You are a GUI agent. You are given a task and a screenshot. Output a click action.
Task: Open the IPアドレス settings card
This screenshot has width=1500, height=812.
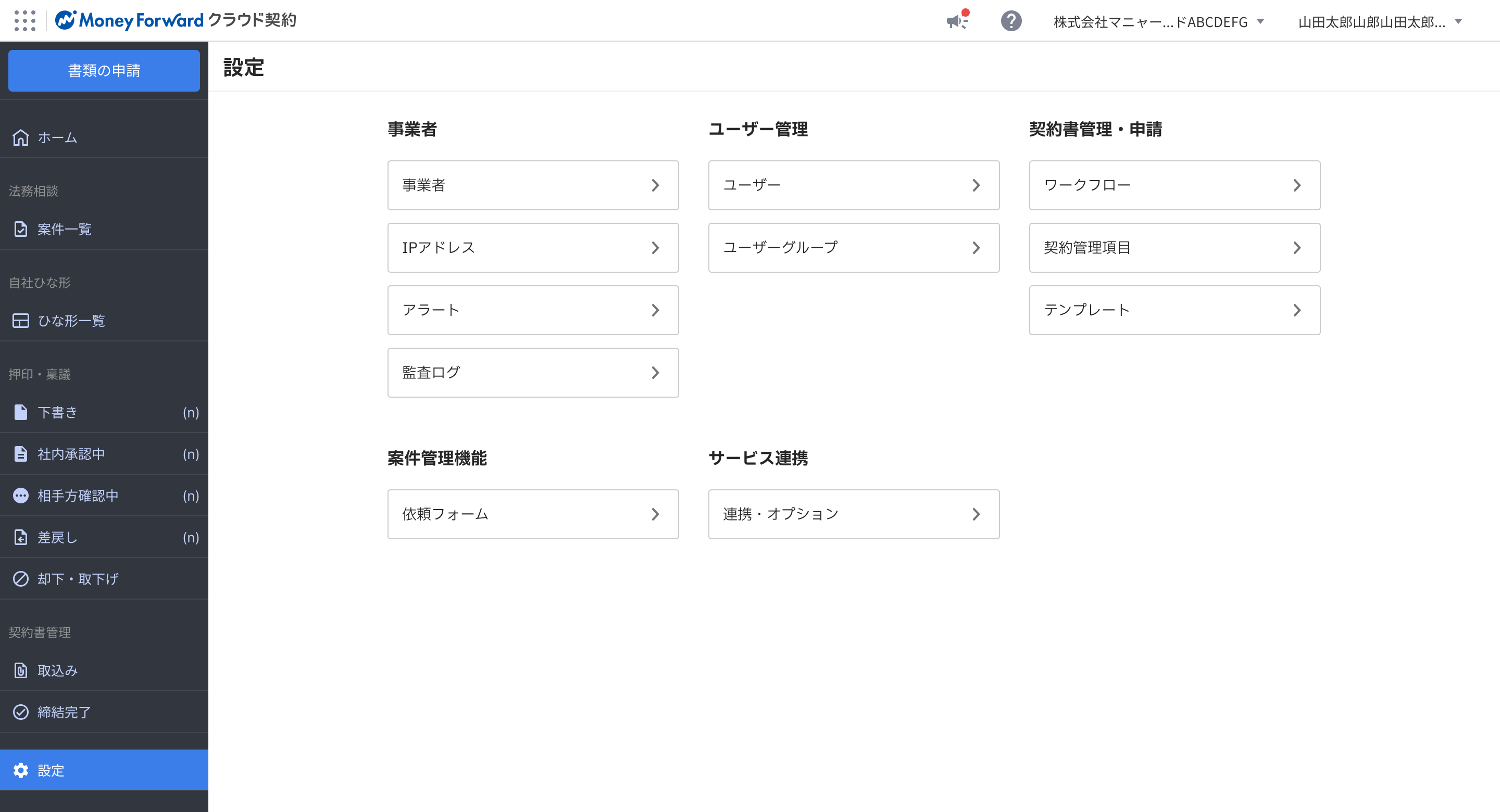tap(533, 247)
